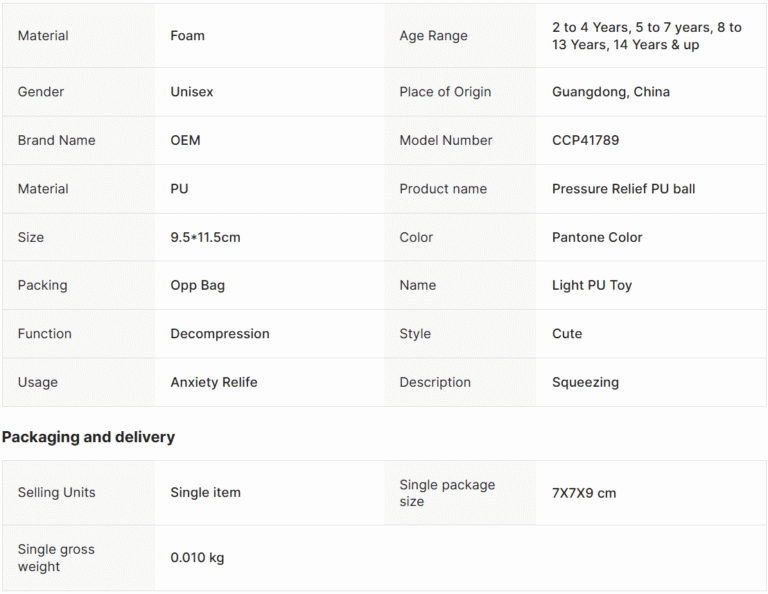Click the Foam material value
Screen dimensions: 768x594
(188, 36)
